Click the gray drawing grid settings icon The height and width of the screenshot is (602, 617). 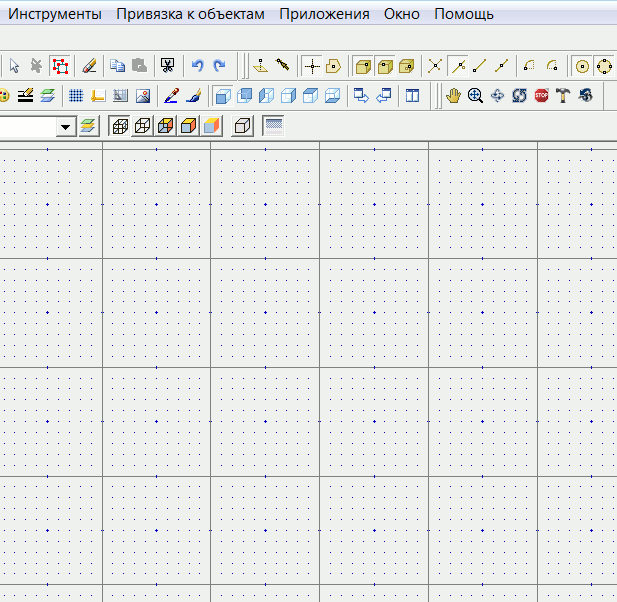120,96
